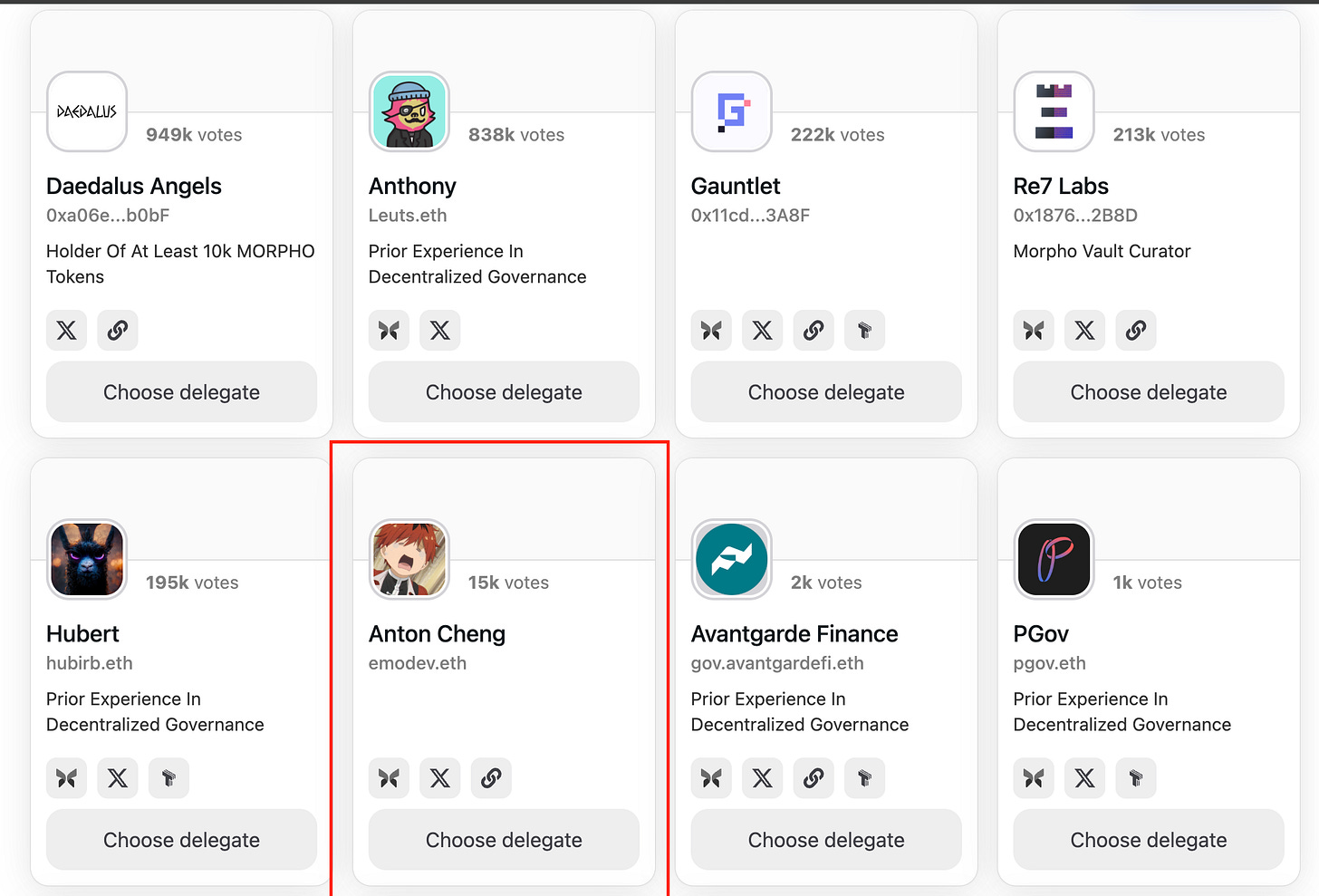Click the Gauntlet G logo avatar
Screen dimensions: 1319x896
pyautogui.click(x=732, y=111)
